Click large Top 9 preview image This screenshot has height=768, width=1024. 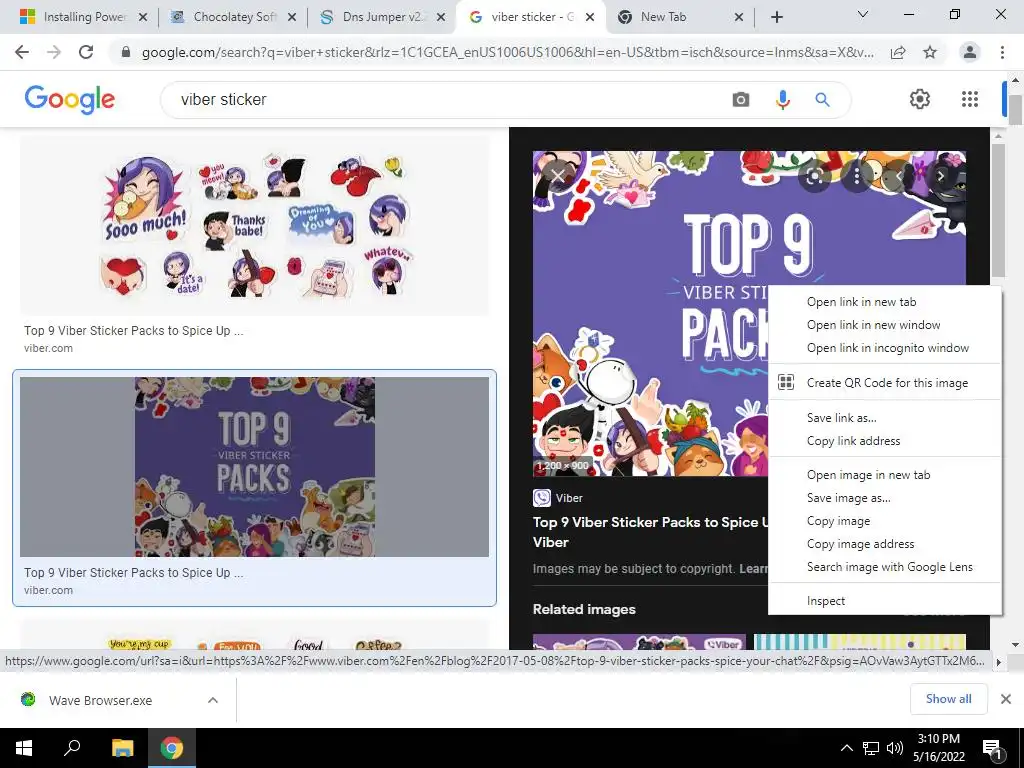coord(650,313)
